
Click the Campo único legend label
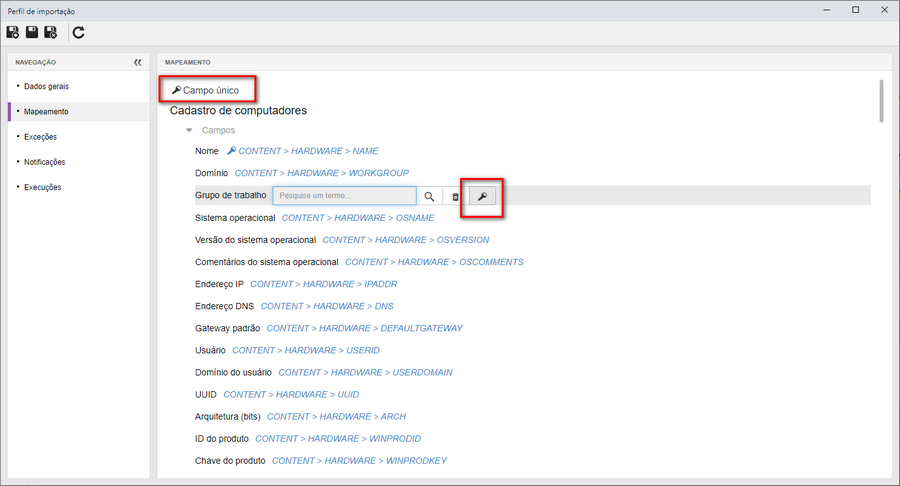[x=211, y=90]
